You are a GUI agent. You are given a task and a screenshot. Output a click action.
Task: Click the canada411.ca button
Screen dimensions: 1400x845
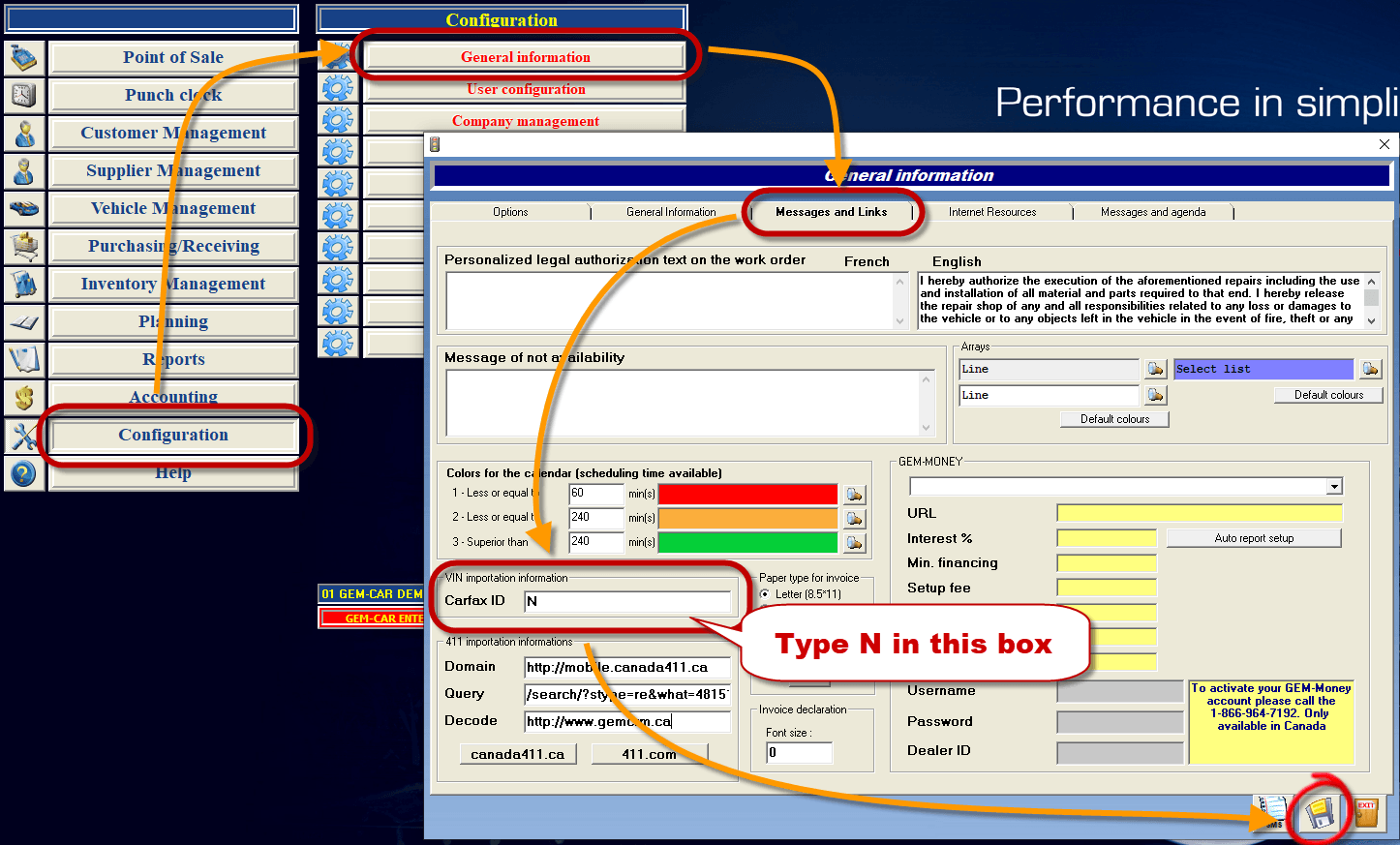(x=518, y=754)
